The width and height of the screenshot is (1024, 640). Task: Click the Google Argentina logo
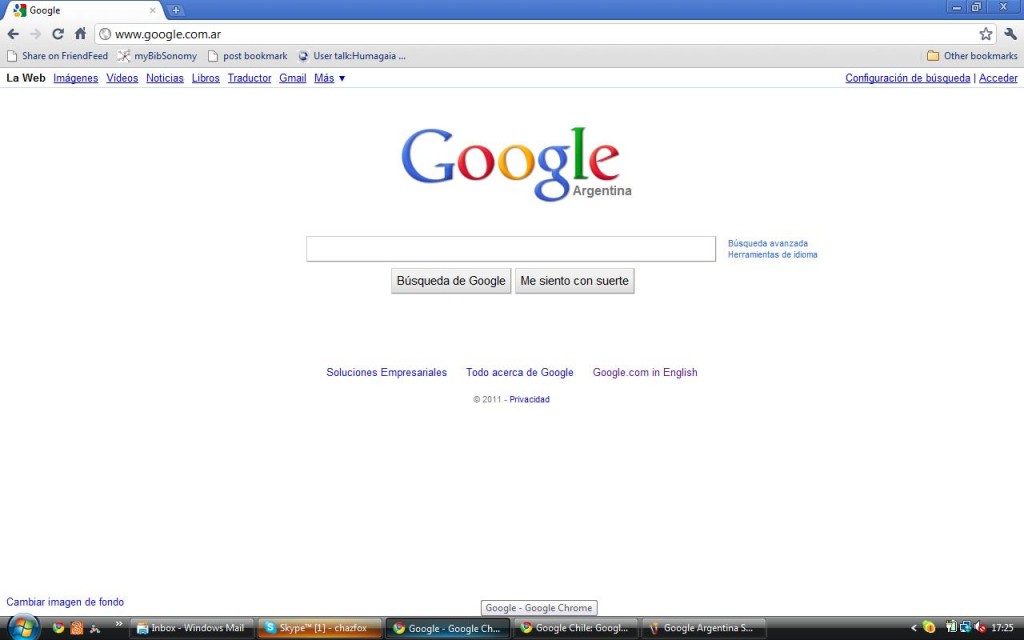tap(516, 163)
